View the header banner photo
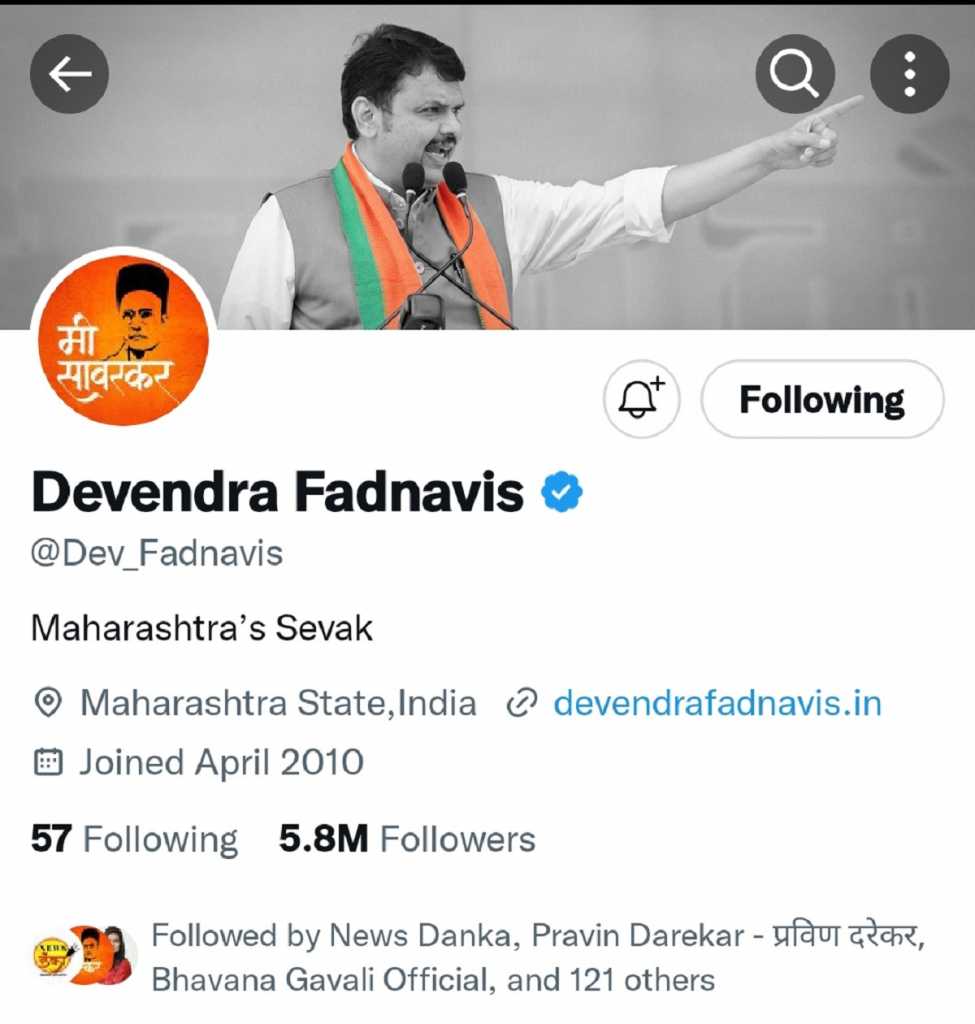 tap(487, 167)
